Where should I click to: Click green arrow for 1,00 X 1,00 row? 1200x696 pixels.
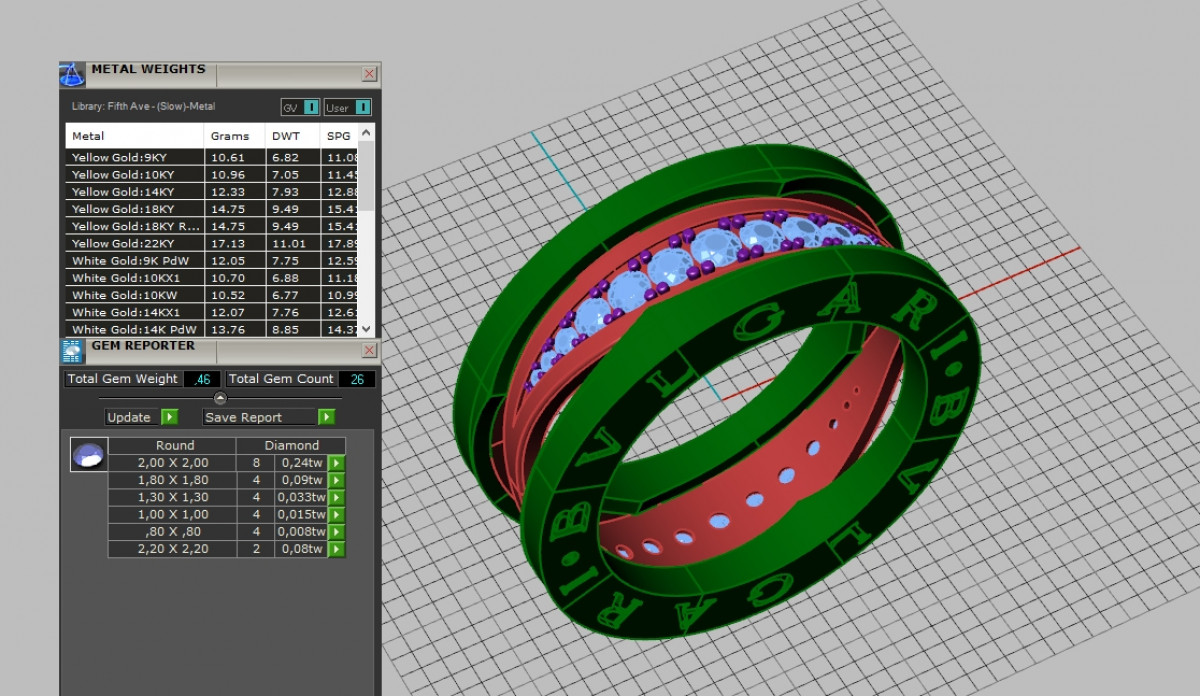coord(337,515)
